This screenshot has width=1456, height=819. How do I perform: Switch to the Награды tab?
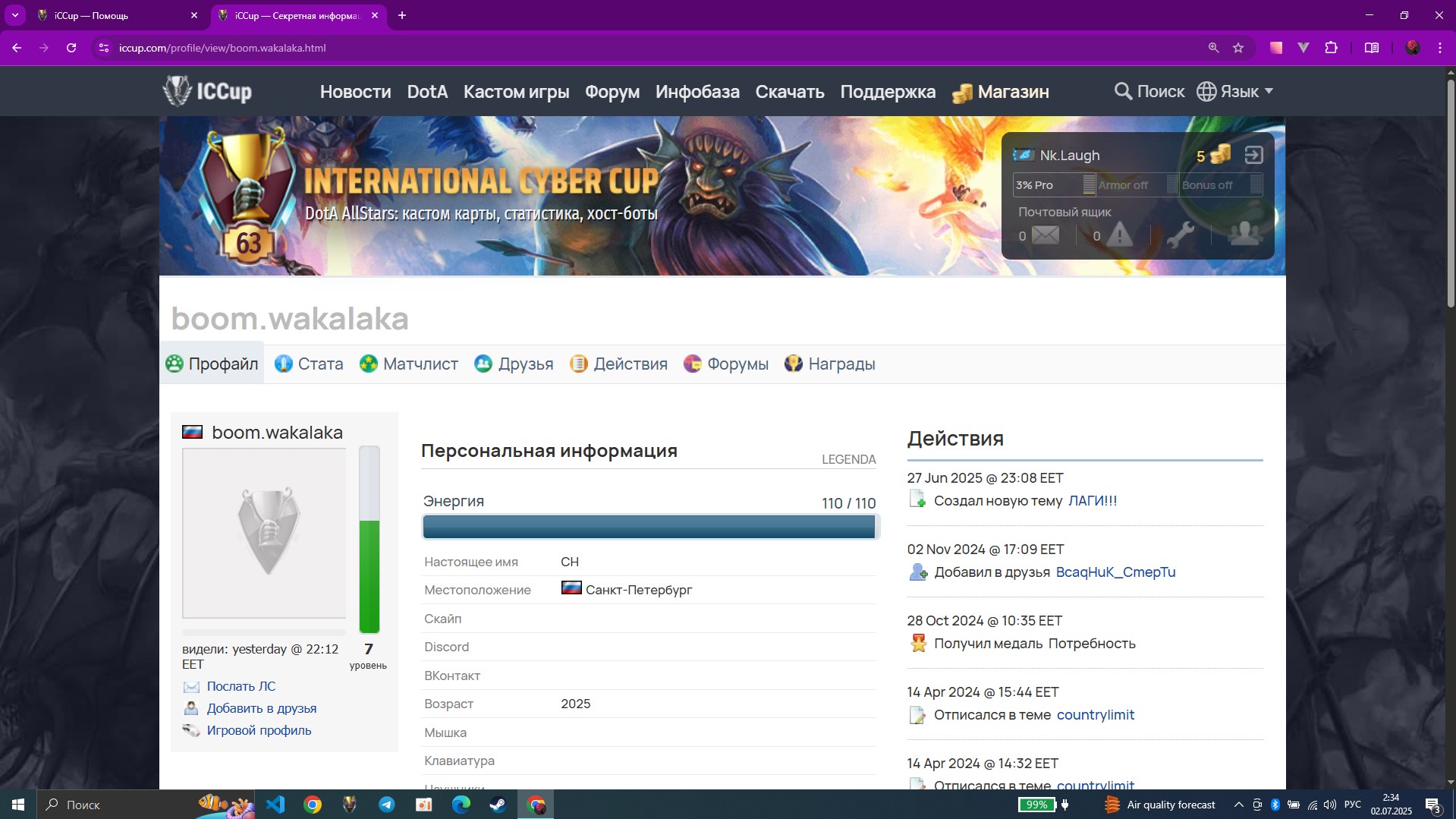(x=829, y=364)
